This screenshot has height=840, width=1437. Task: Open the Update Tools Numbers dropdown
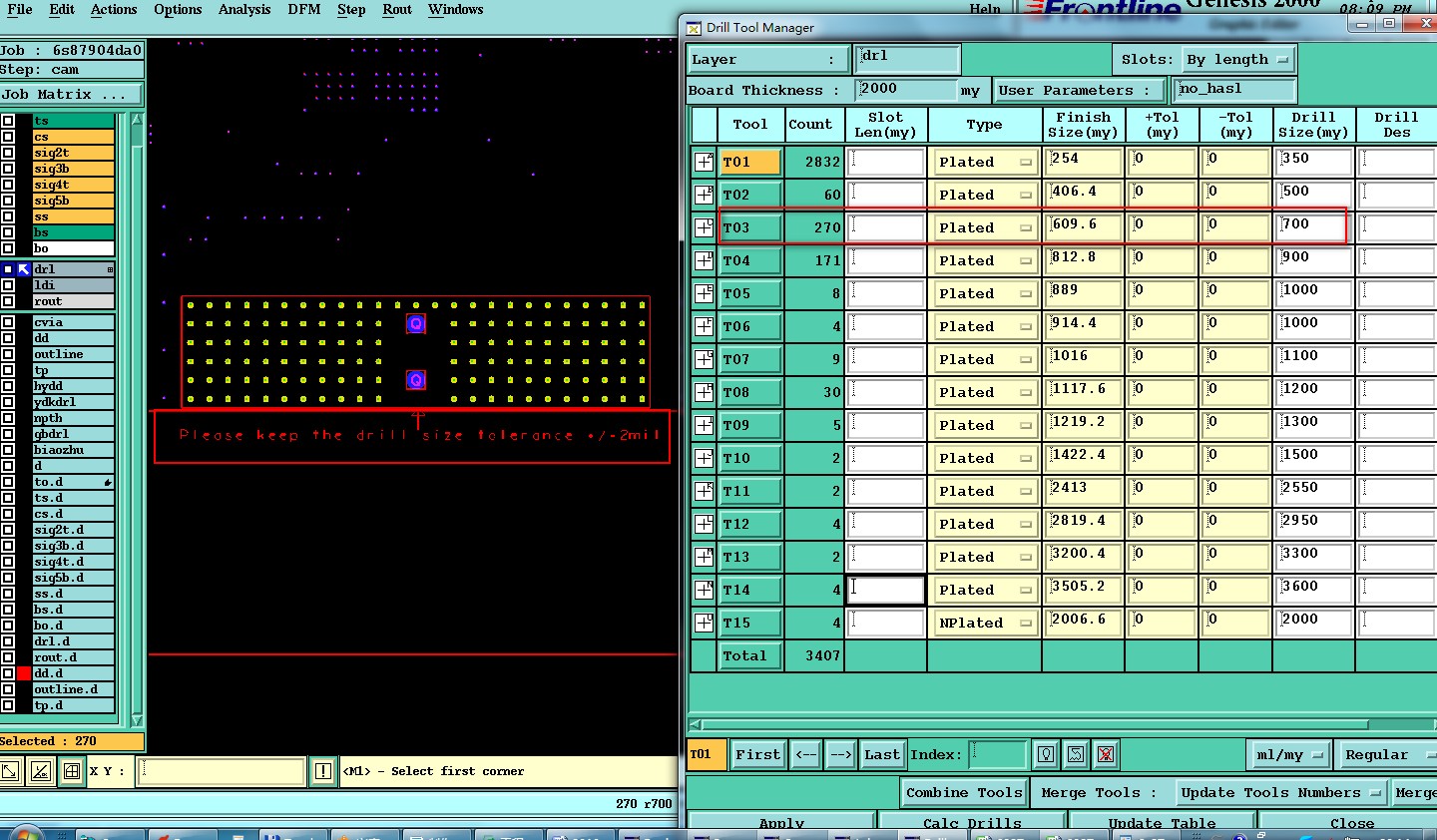(1280, 793)
